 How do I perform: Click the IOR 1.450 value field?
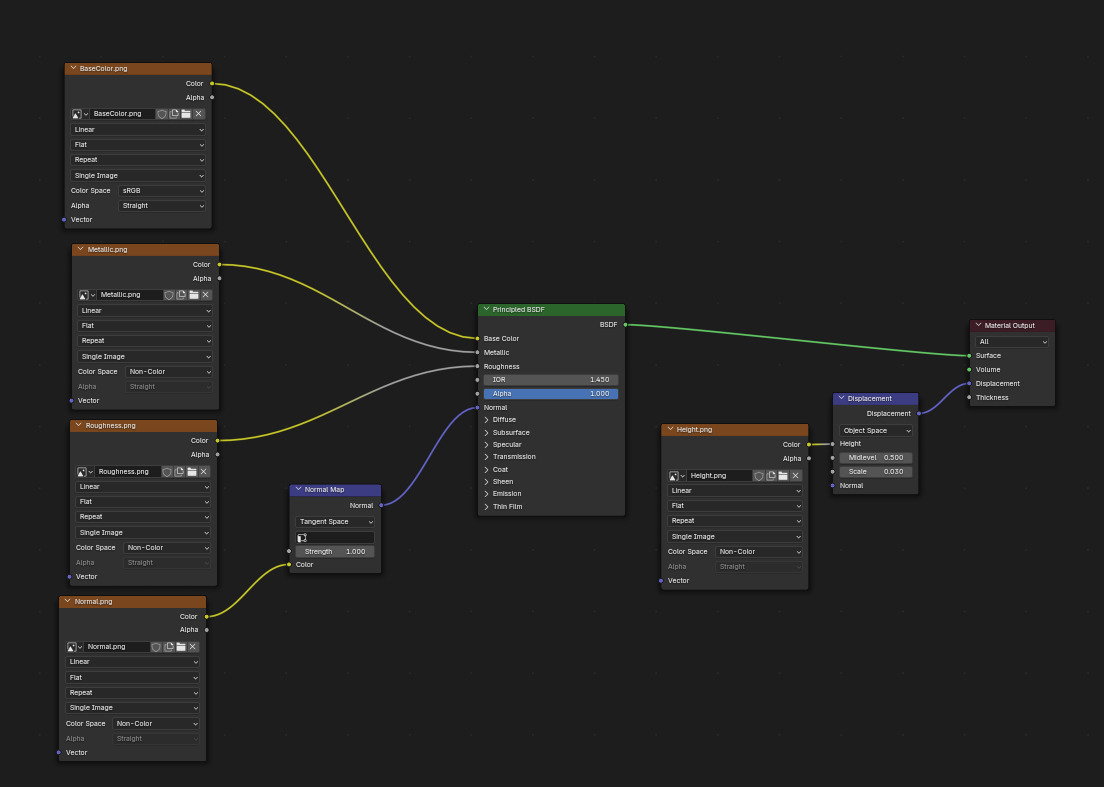click(x=551, y=380)
